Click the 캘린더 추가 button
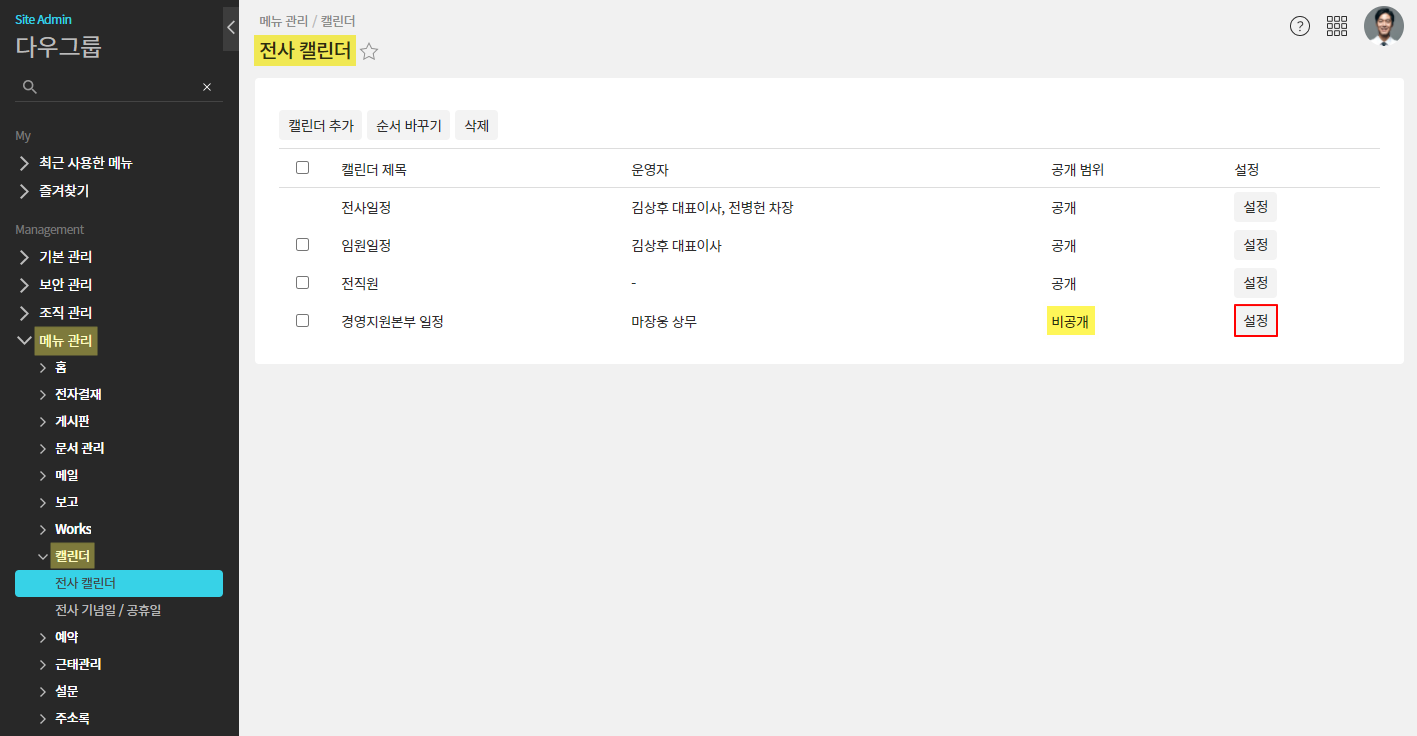 tap(320, 125)
